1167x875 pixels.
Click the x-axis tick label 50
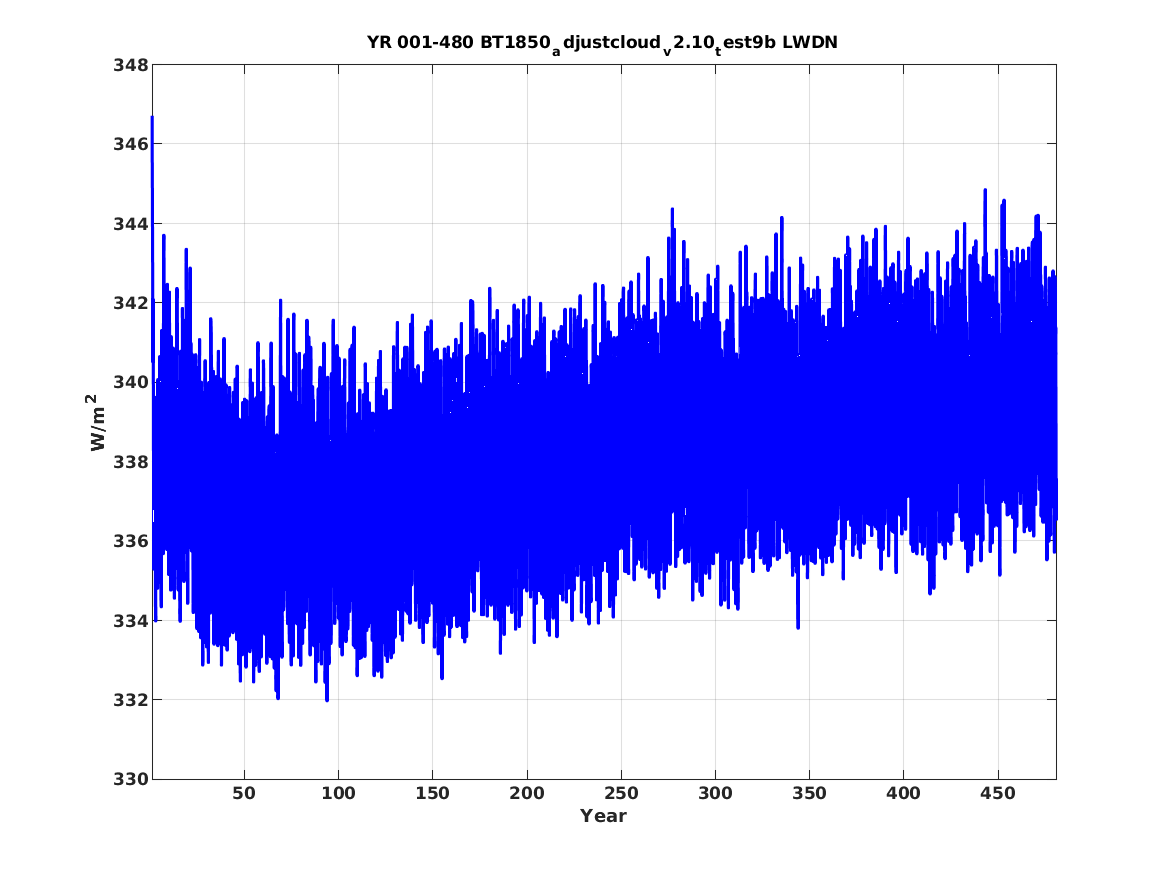click(x=244, y=793)
